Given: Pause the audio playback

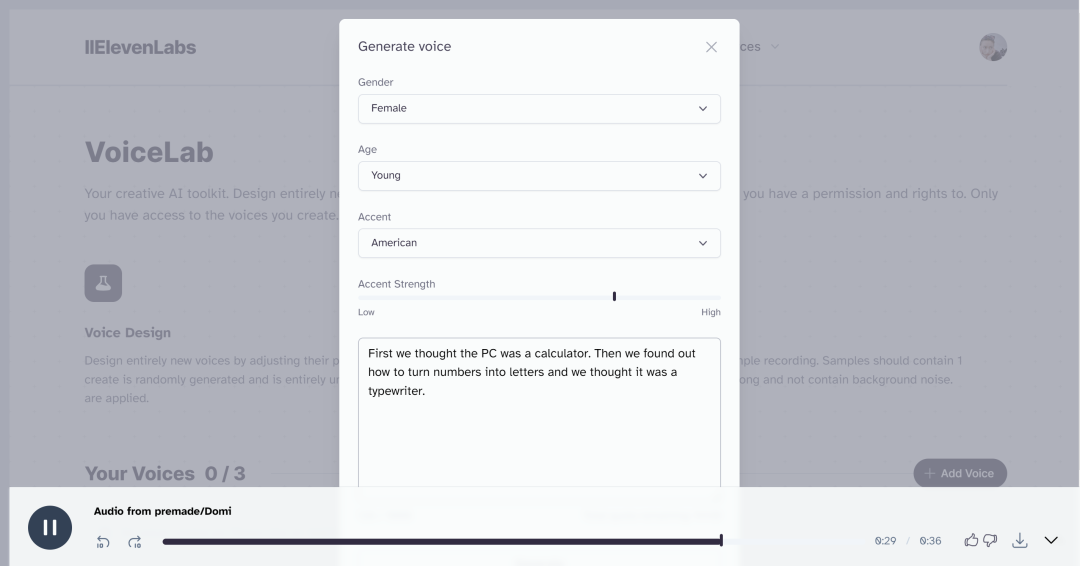Looking at the screenshot, I should 50,528.
